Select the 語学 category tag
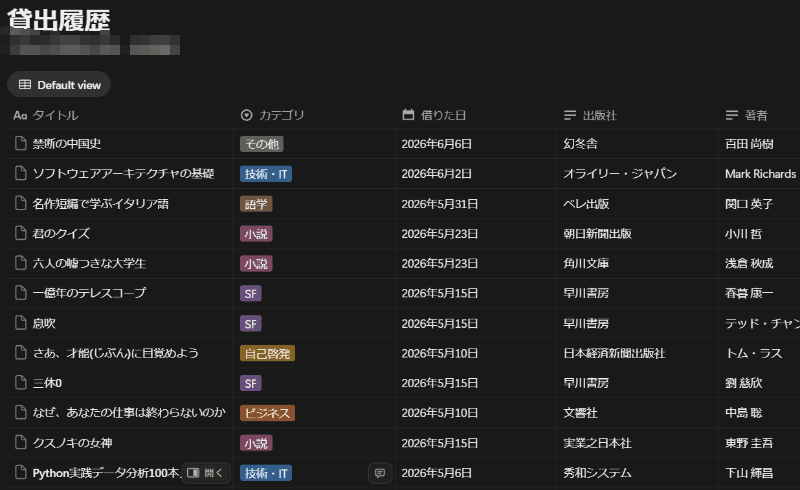 (256, 204)
